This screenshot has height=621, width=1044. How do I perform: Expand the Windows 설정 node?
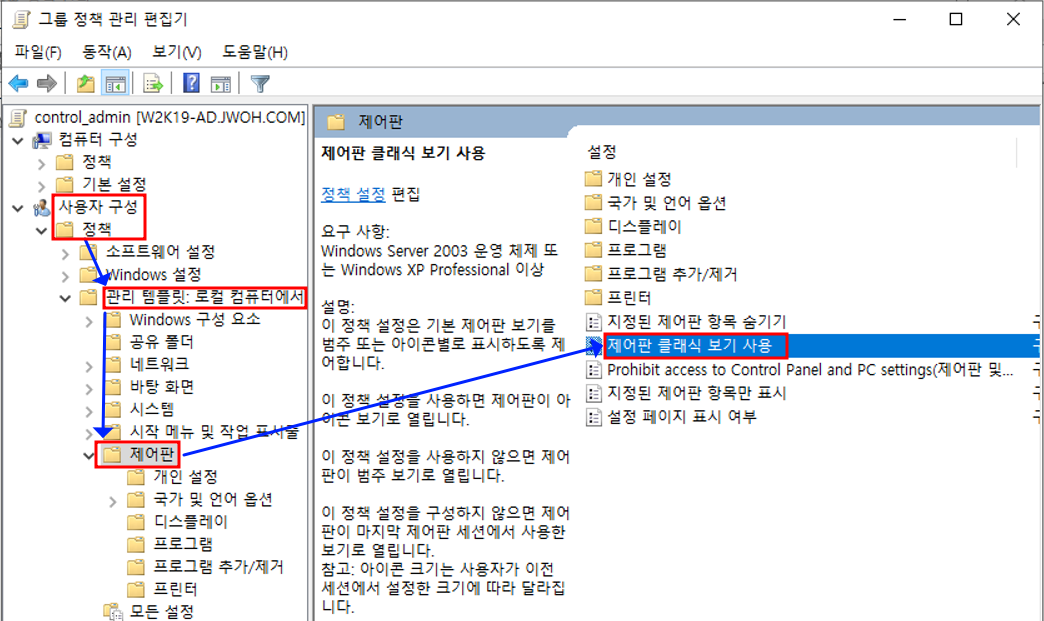[x=65, y=276]
